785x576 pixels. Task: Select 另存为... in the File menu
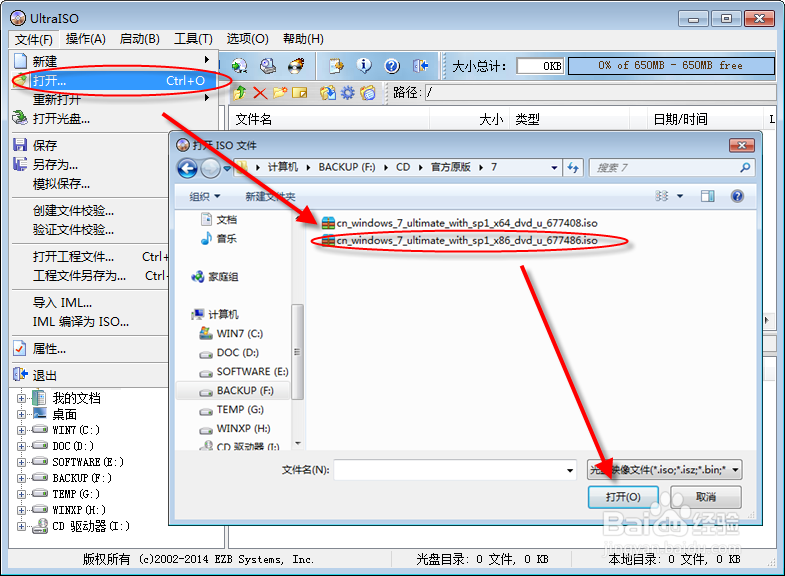tap(90, 165)
